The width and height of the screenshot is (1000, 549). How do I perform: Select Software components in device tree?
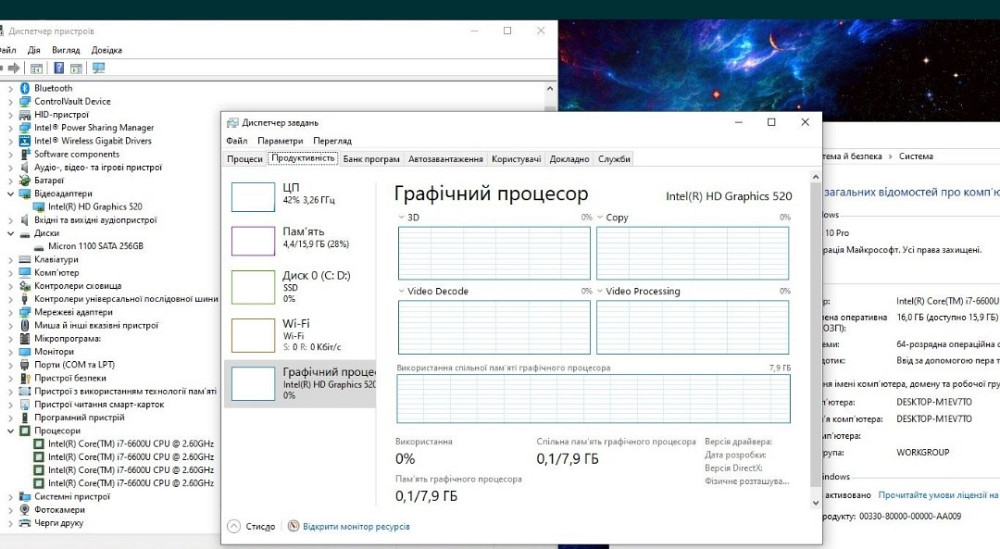pyautogui.click(x=77, y=154)
